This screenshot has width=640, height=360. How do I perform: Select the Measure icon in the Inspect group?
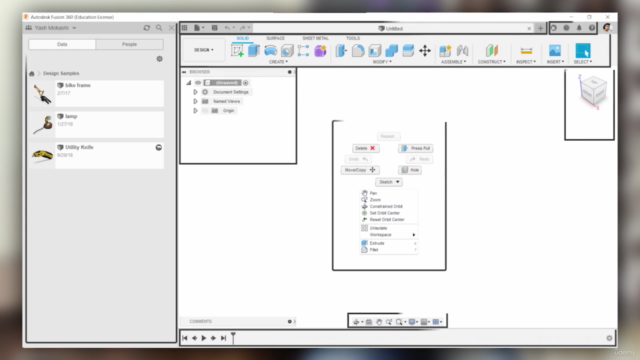(526, 51)
